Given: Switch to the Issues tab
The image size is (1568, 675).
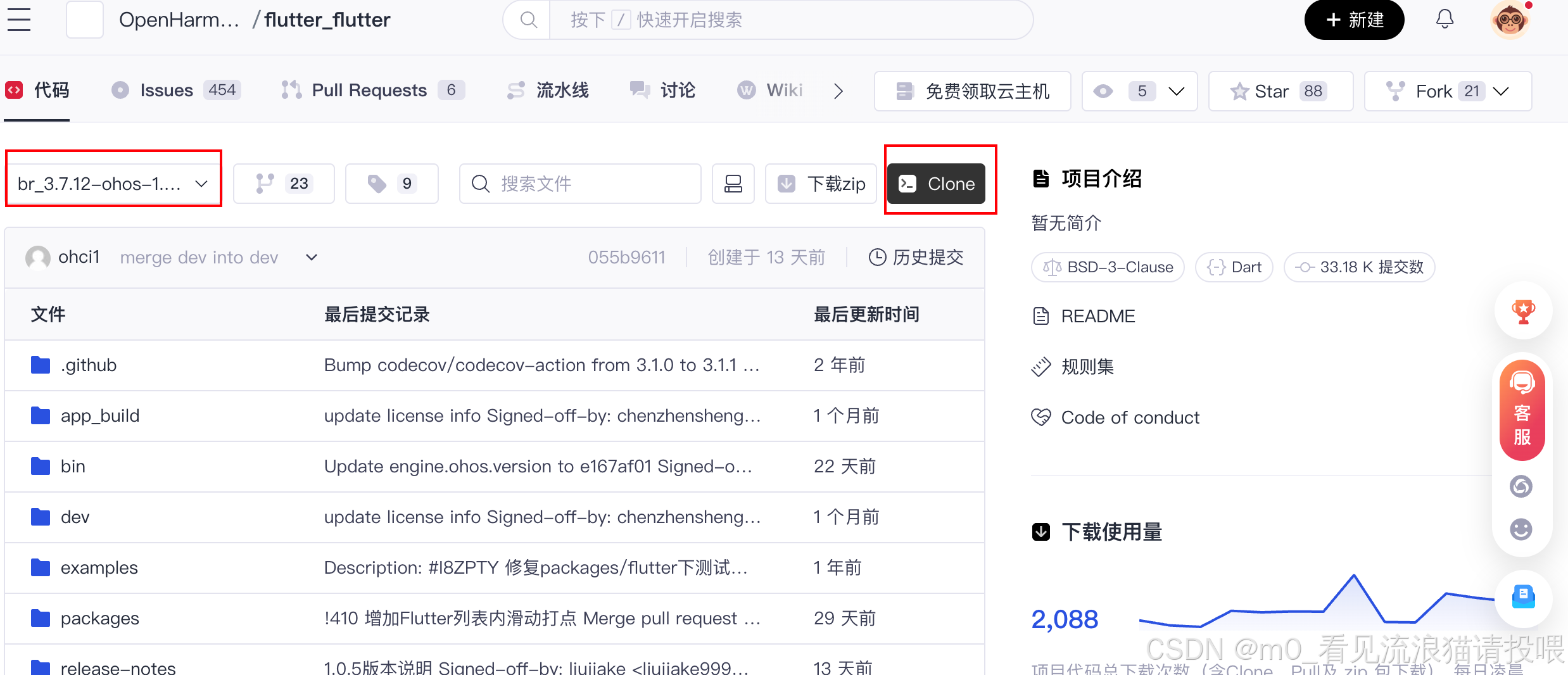Looking at the screenshot, I should (x=166, y=90).
